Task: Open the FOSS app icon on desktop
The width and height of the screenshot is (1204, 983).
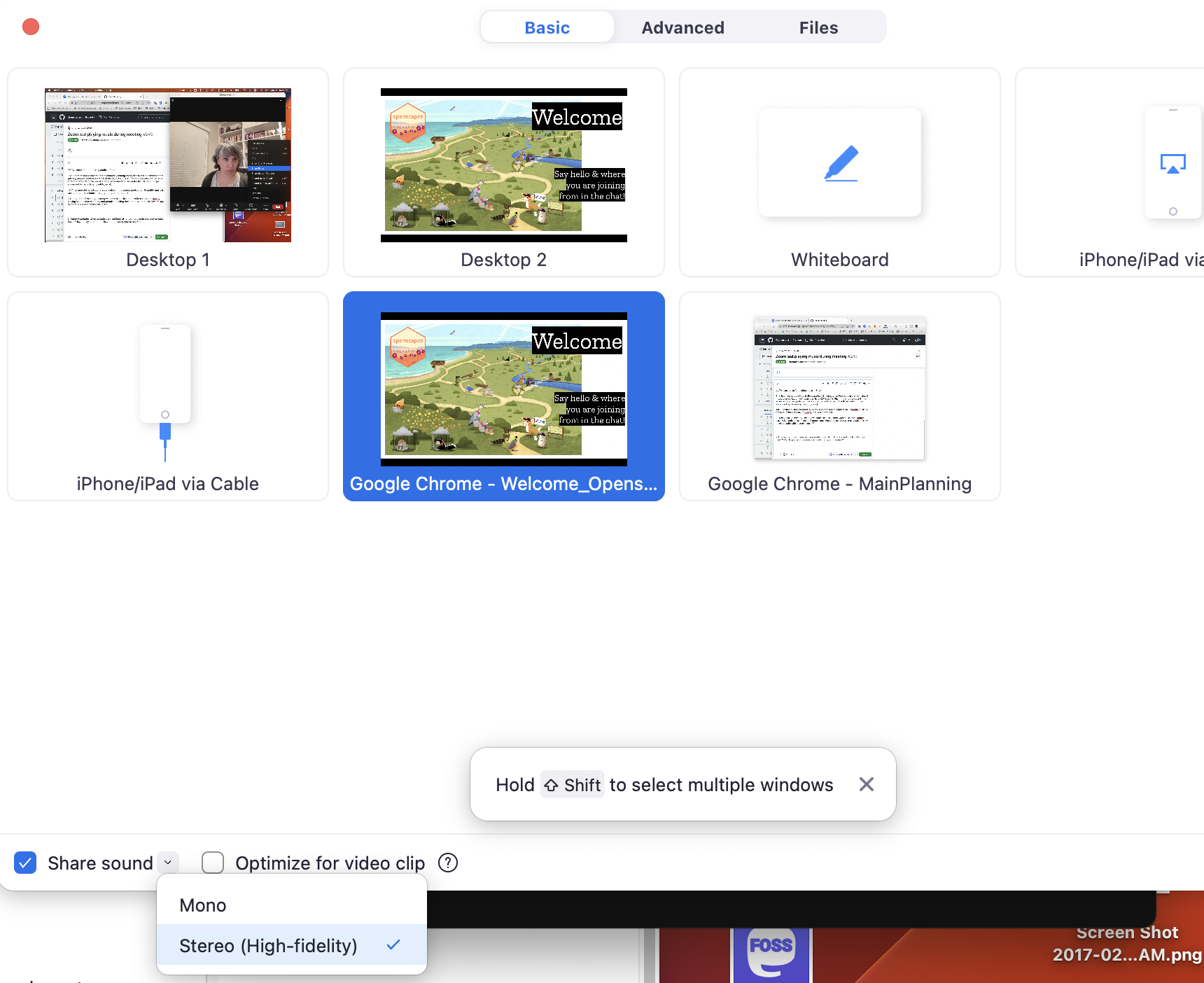Action: coord(771,952)
